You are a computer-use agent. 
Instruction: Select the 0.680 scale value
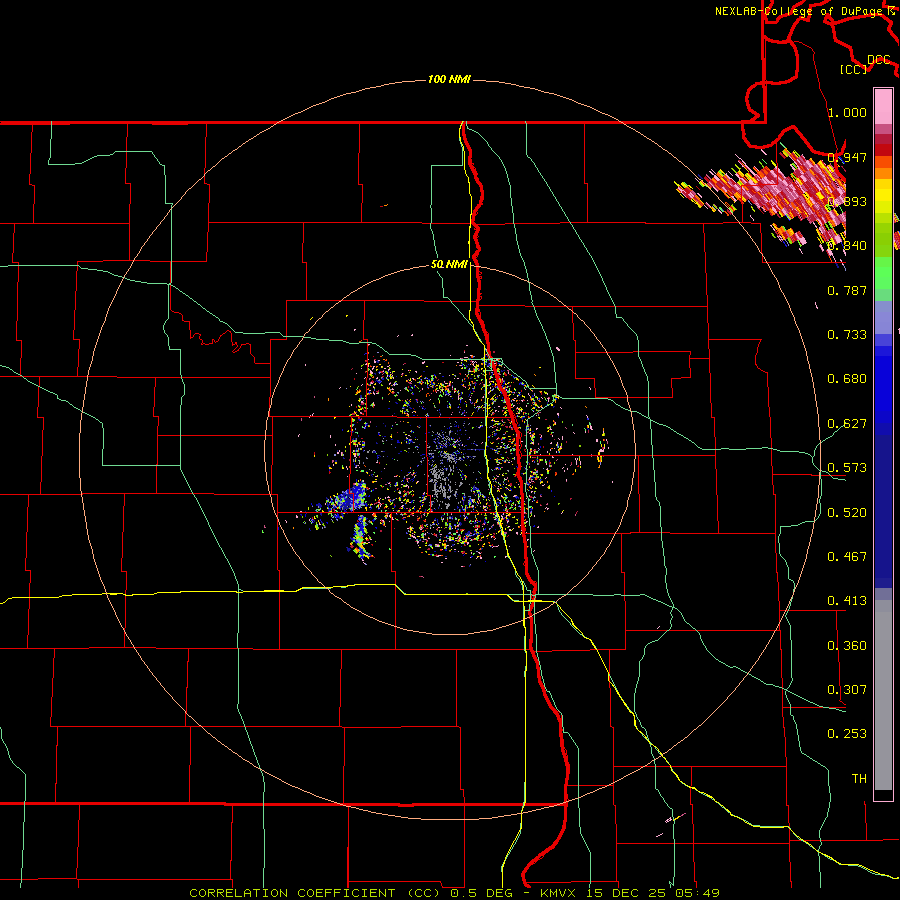pos(847,379)
